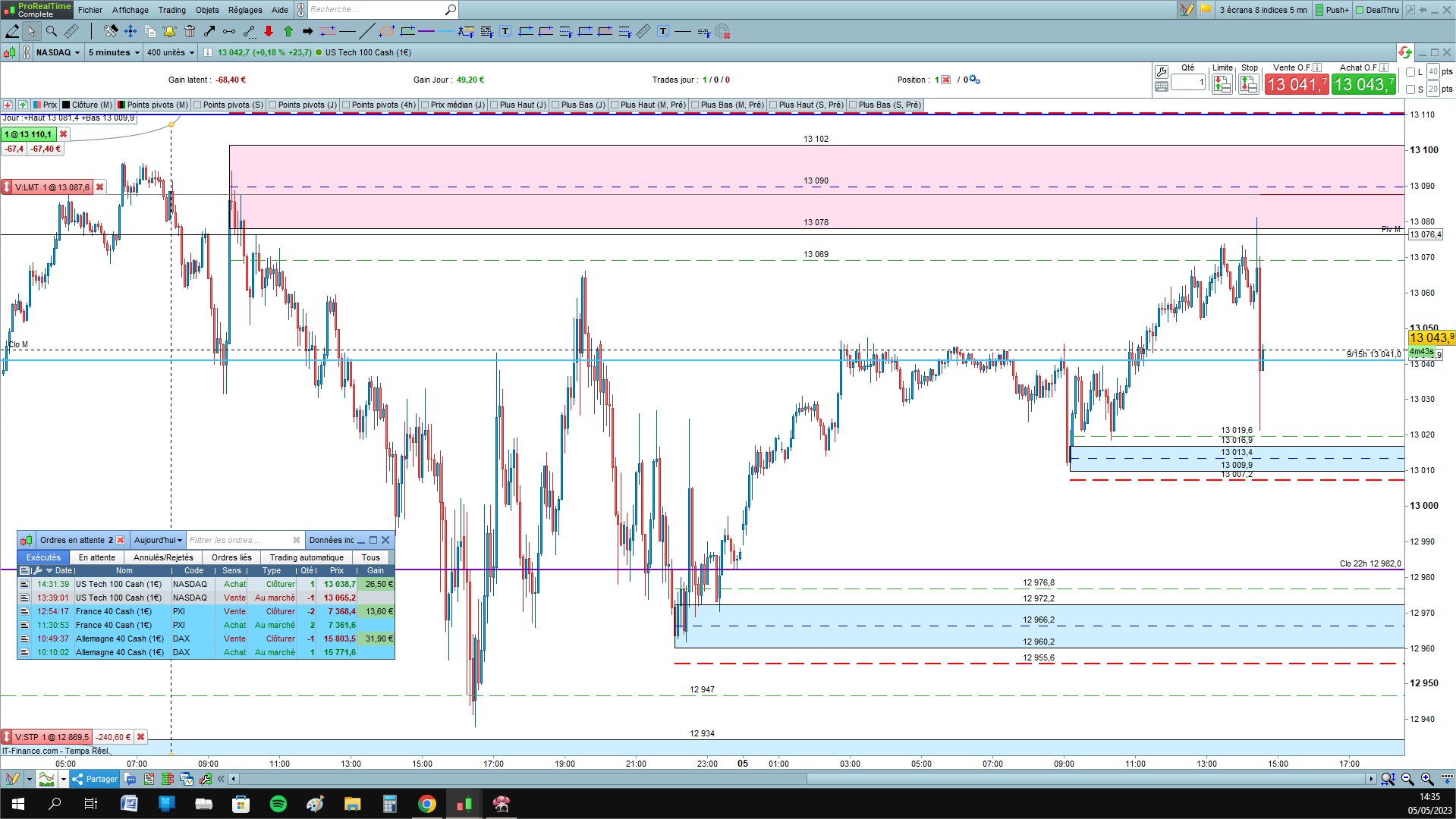Open the 400 unités dropdown
Screen dimensions: 1456x819
(x=171, y=52)
